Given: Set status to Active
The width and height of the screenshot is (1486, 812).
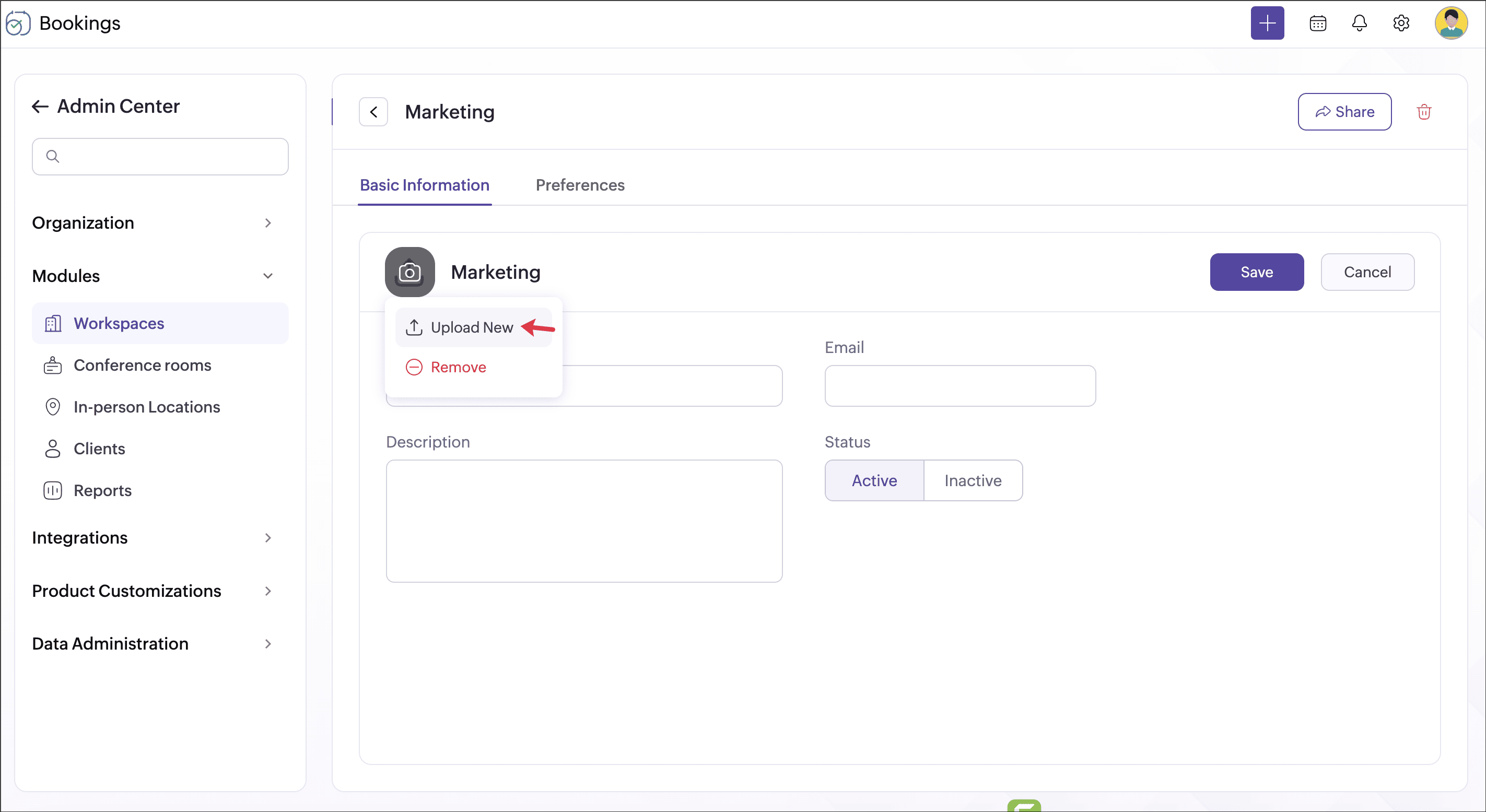Looking at the screenshot, I should tap(874, 480).
